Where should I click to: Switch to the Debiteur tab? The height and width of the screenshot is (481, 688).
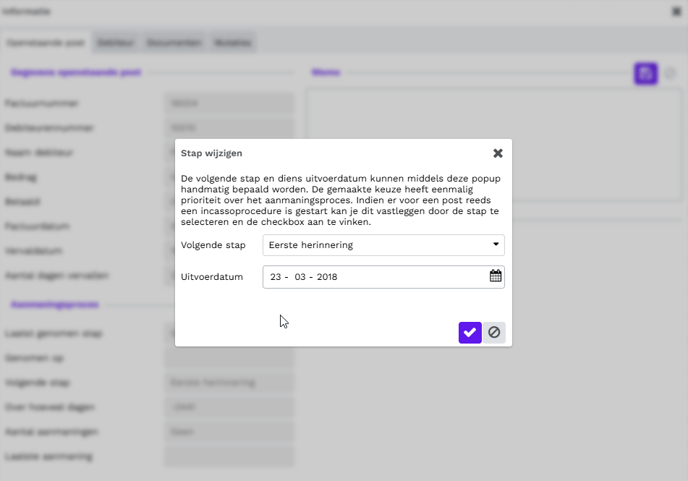[x=116, y=43]
